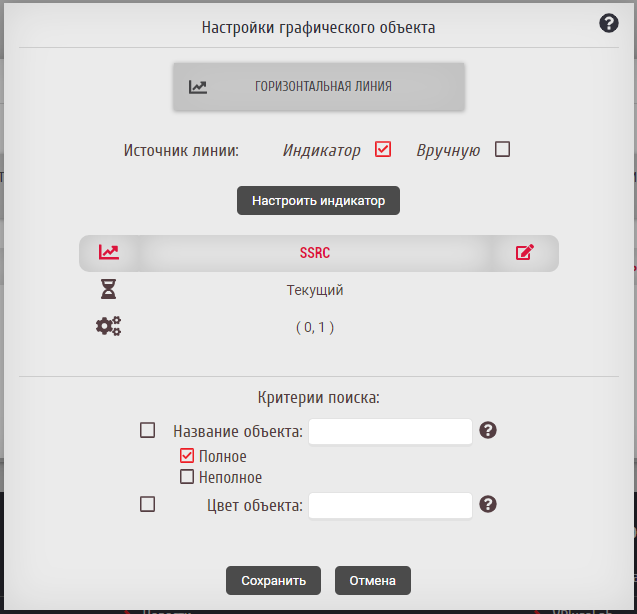Click the chart icon on Горизонтальная линия button

point(198,87)
